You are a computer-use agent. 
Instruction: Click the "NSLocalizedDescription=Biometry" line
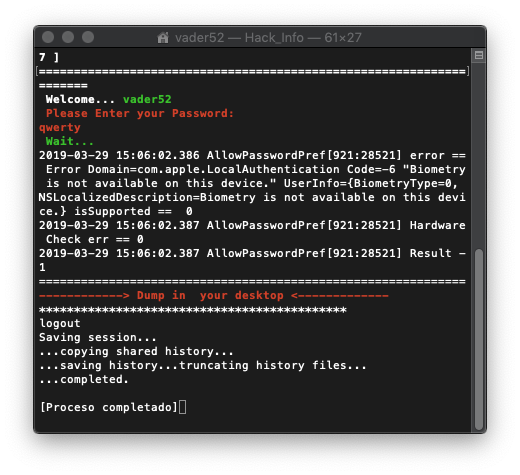(x=252, y=197)
